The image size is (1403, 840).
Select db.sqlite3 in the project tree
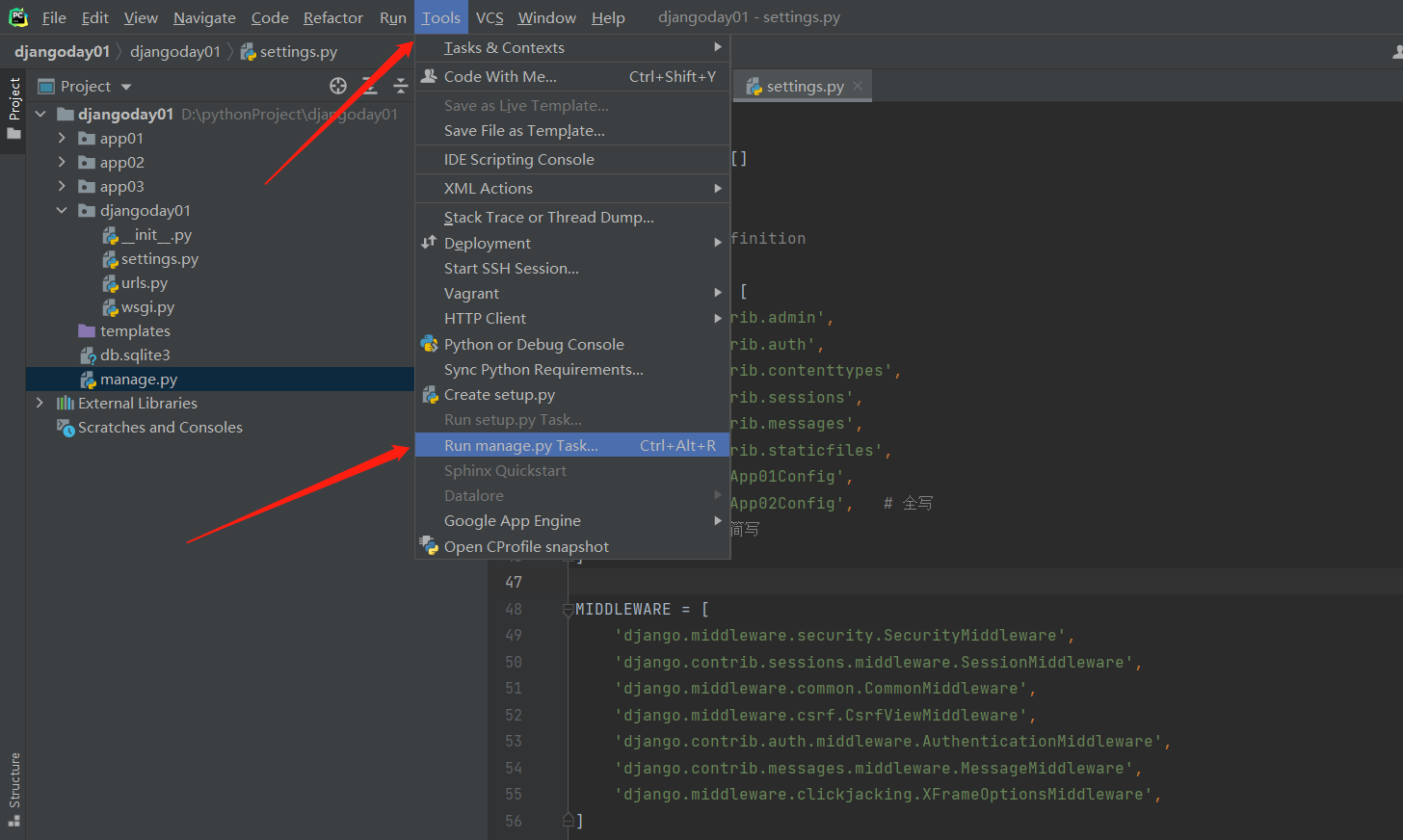pos(124,355)
